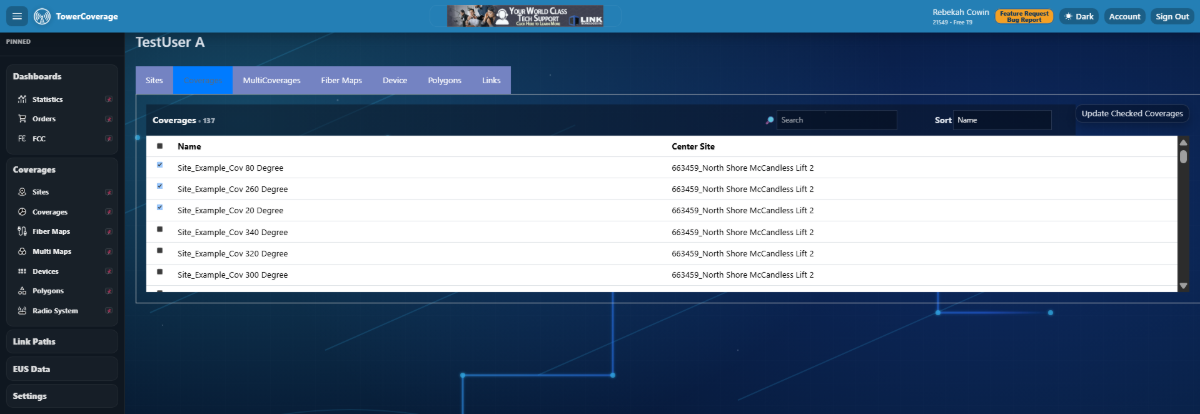Screen dimensions: 1200x414
Task: Check Site_Example_Cov 340 Degree checkbox
Action: tap(160, 229)
